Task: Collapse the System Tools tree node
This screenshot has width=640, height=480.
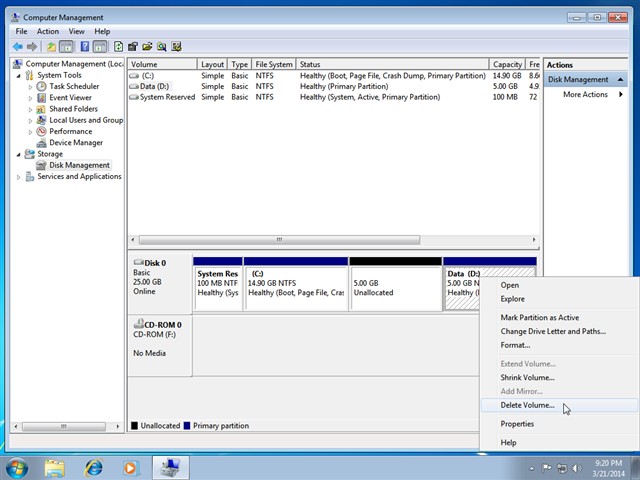Action: tap(18, 76)
